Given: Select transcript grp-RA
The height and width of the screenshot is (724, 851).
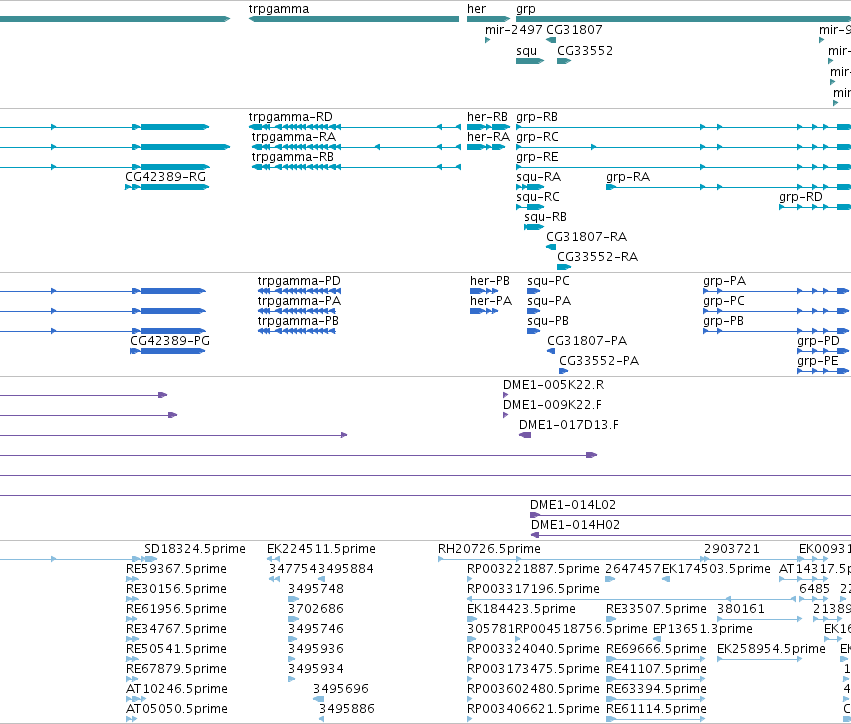Looking at the screenshot, I should [x=628, y=177].
